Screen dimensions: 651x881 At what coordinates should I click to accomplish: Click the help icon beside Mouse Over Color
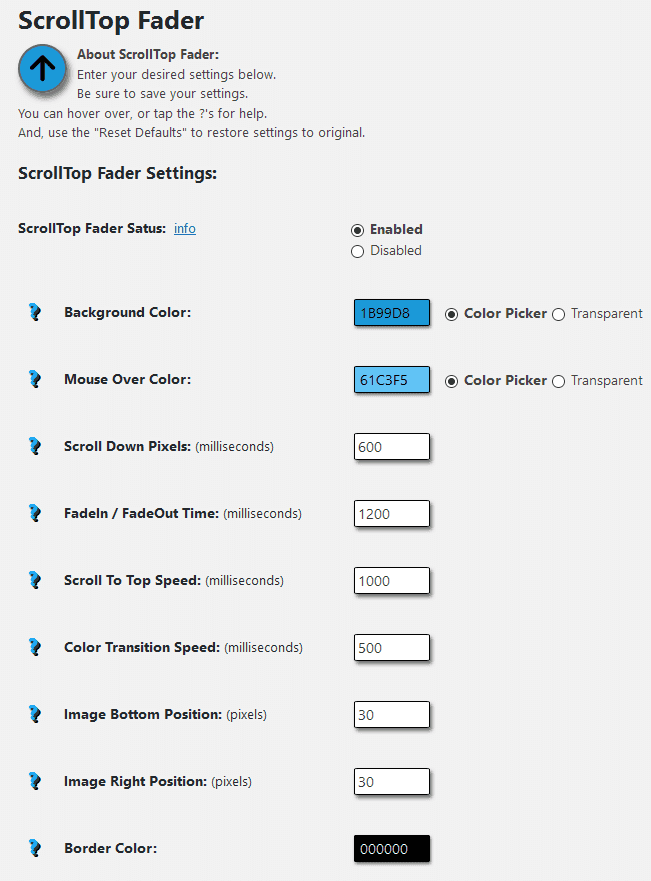point(35,379)
